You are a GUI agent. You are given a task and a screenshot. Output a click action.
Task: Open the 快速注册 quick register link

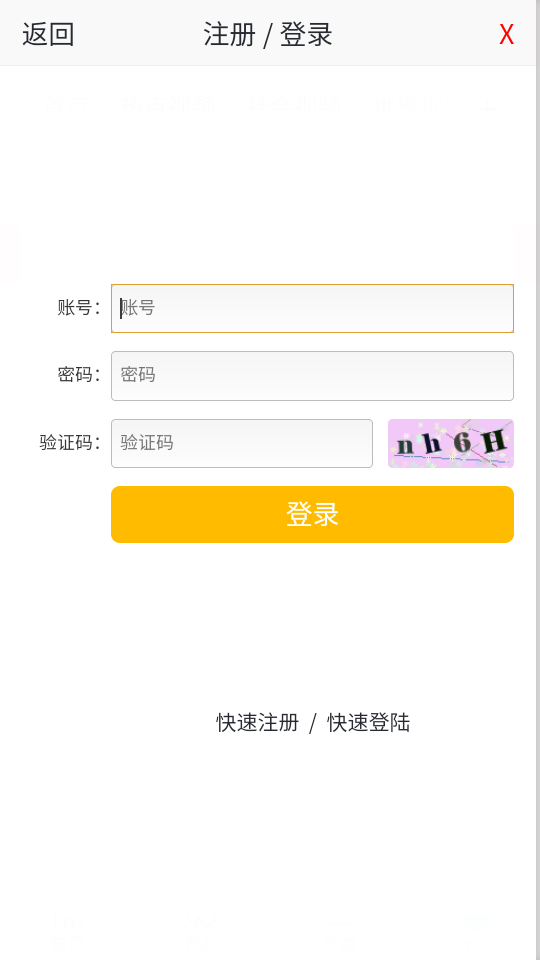[x=258, y=723]
